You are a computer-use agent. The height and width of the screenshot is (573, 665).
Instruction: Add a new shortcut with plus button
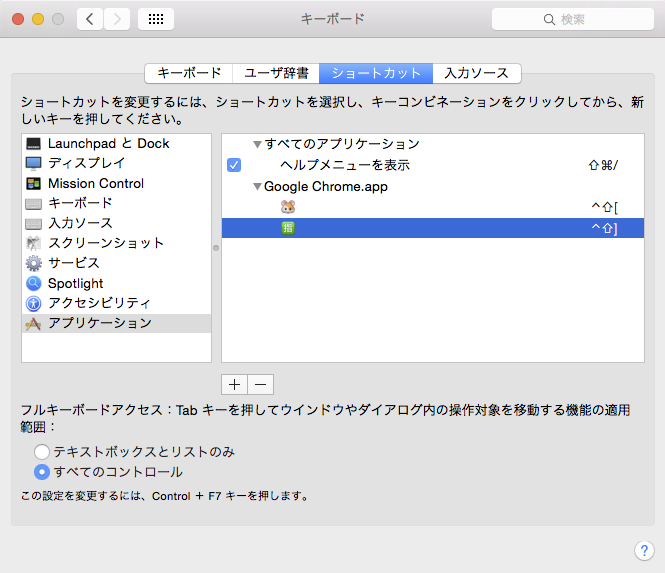click(235, 385)
